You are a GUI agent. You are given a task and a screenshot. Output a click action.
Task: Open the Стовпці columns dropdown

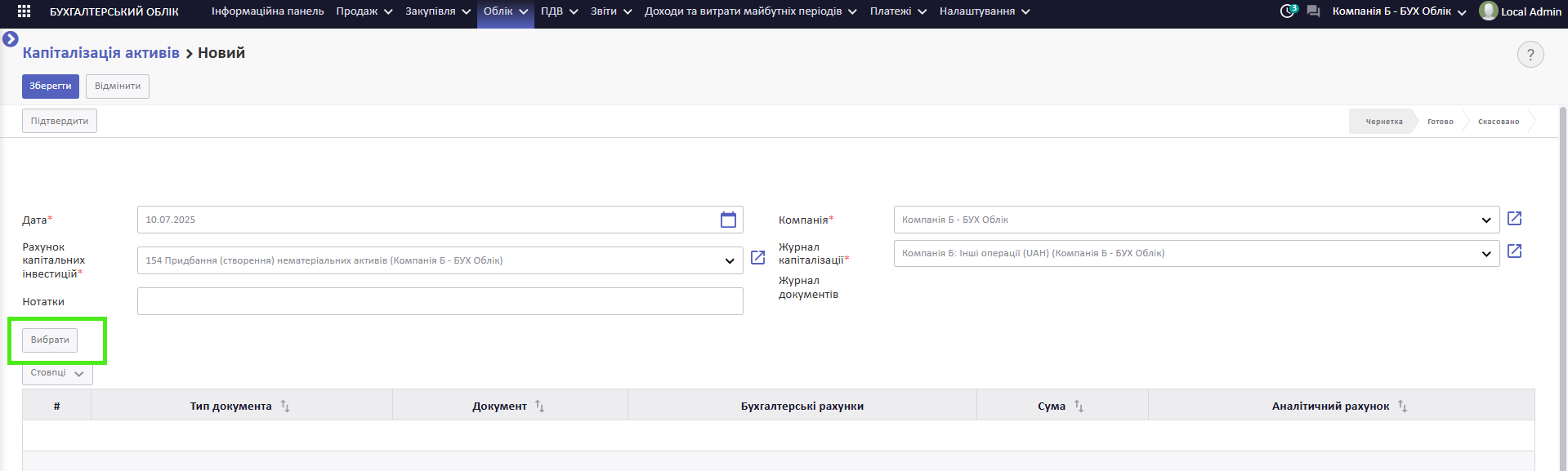(57, 373)
